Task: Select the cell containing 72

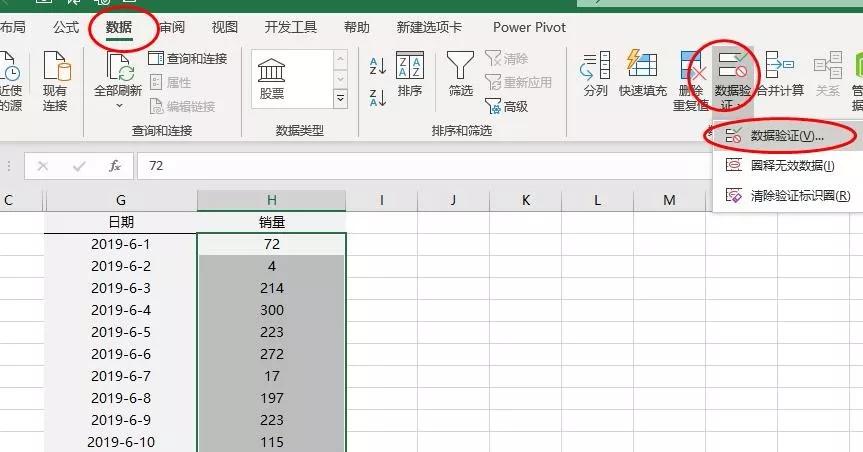Action: point(272,244)
